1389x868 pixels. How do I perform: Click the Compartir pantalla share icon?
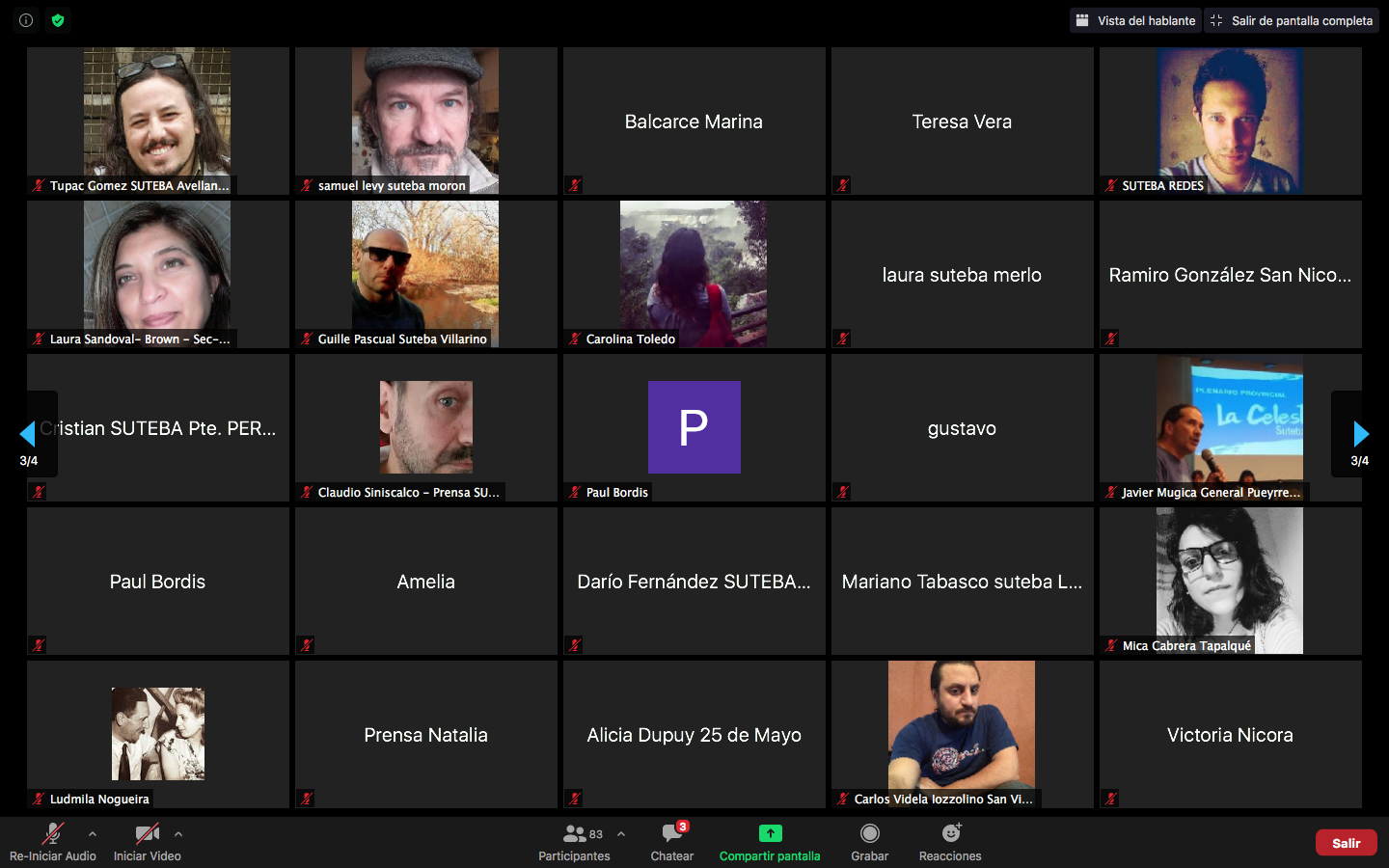pyautogui.click(x=770, y=833)
